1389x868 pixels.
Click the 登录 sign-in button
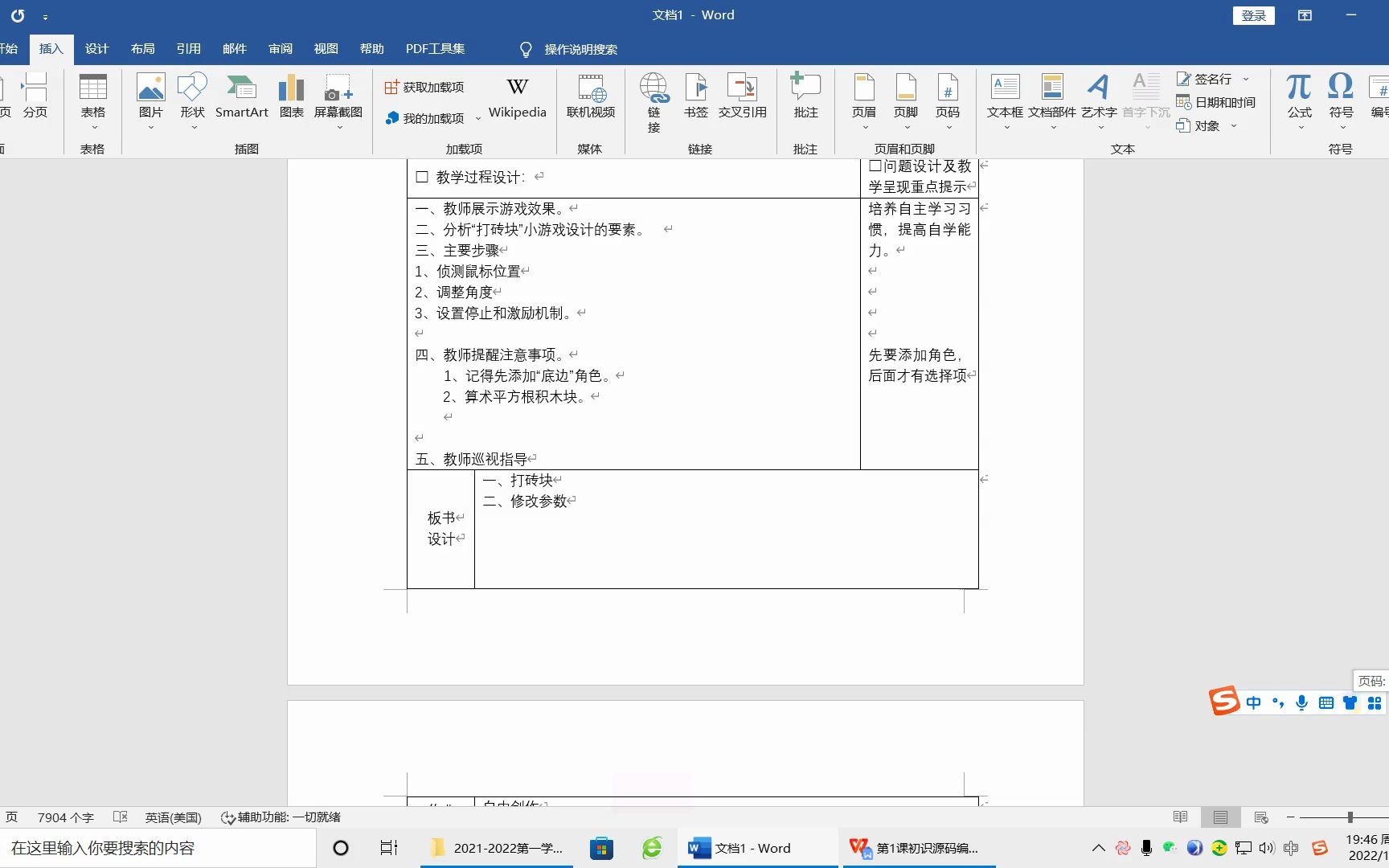click(1253, 14)
